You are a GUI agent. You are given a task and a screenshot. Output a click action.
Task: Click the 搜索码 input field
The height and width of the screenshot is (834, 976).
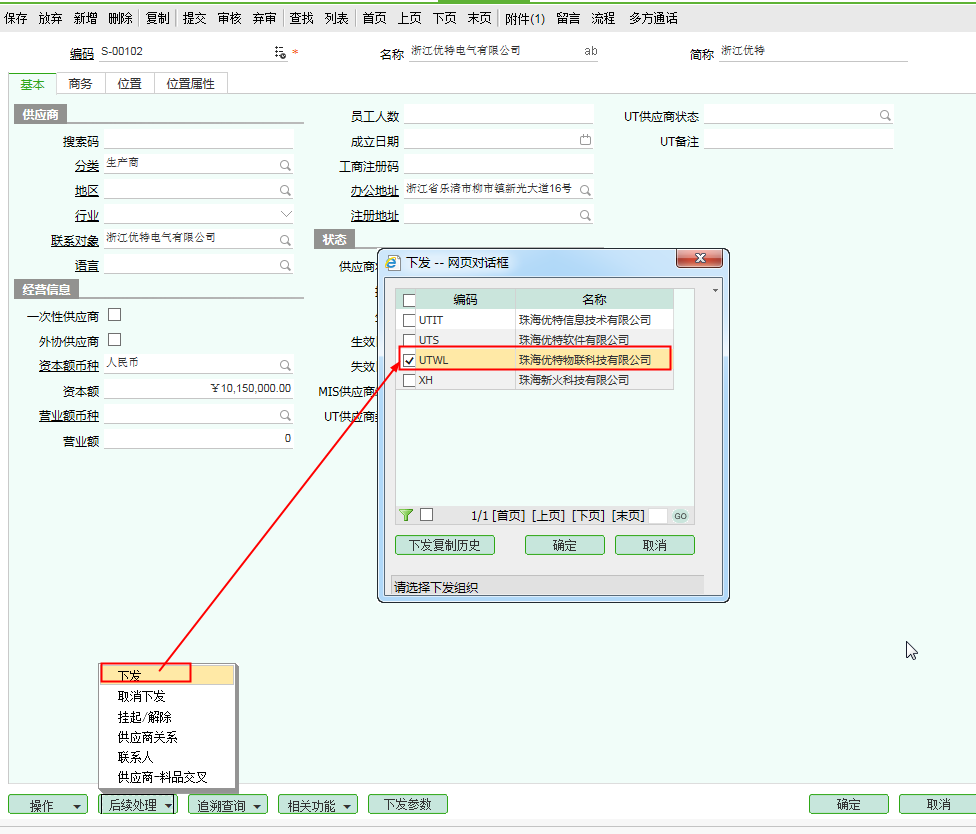(x=198, y=141)
